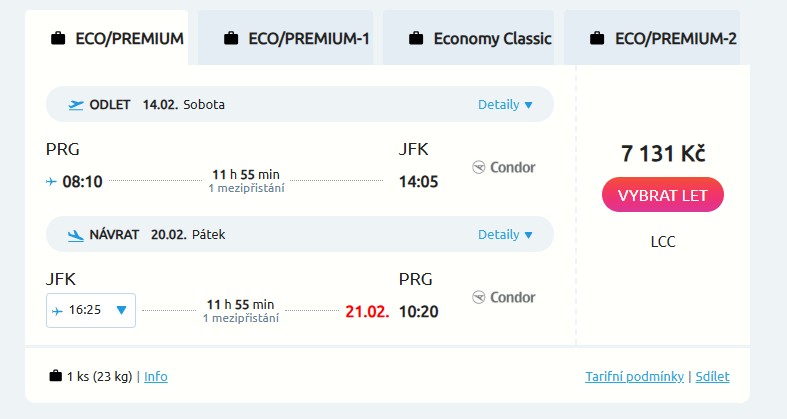Click the Condor logo on outbound flight
Viewport: 787px width, 419px height.
[x=503, y=167]
